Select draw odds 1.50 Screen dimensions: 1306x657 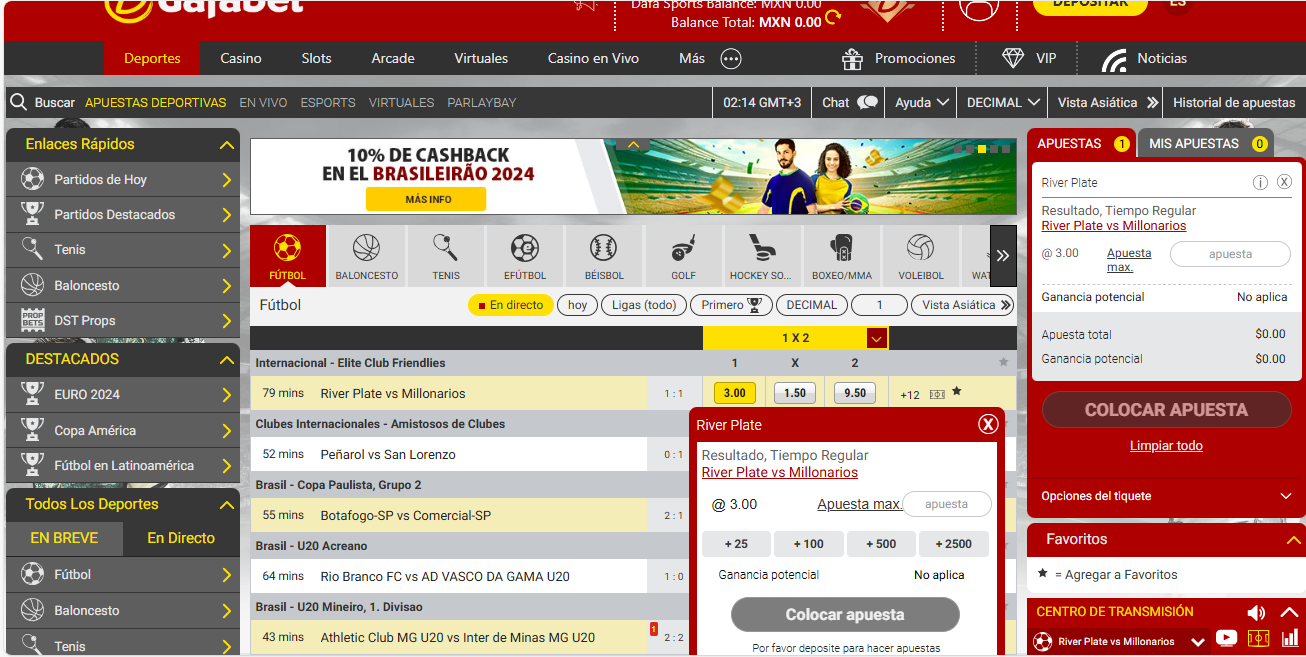click(795, 393)
